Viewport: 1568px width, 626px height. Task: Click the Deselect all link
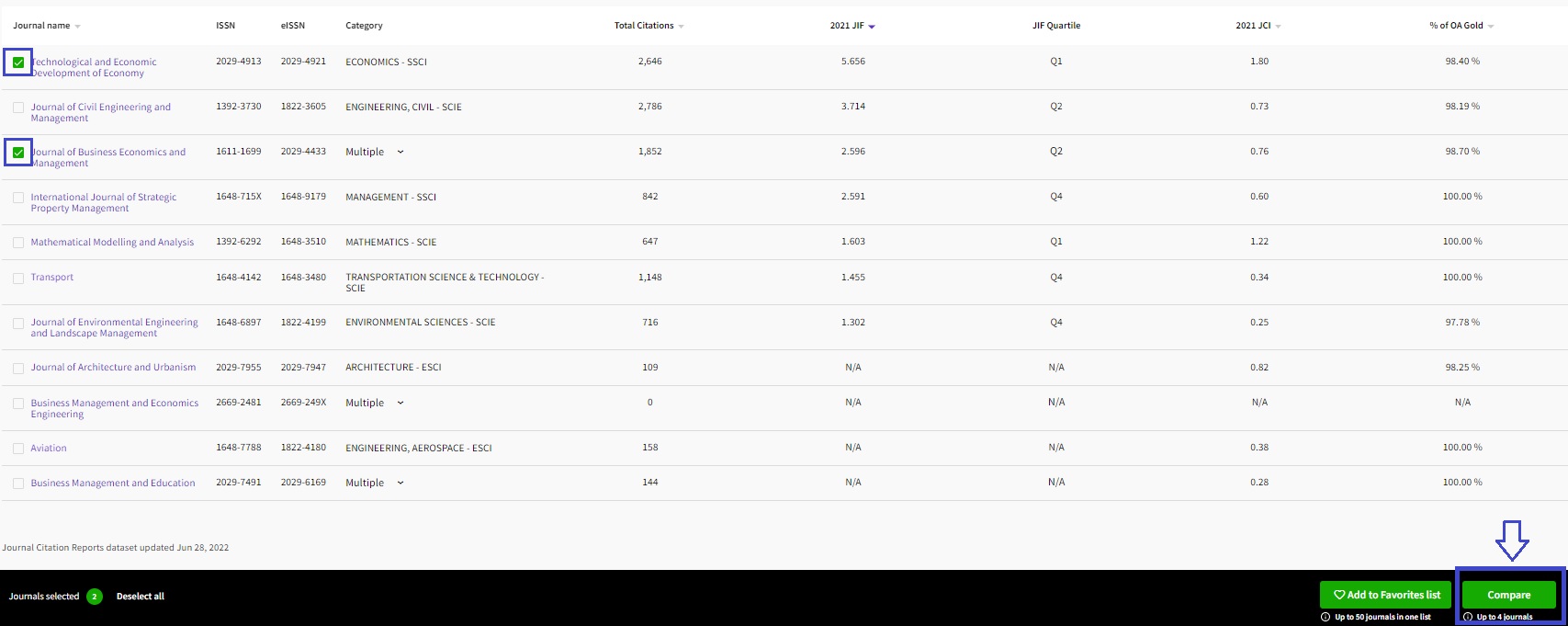(x=141, y=597)
